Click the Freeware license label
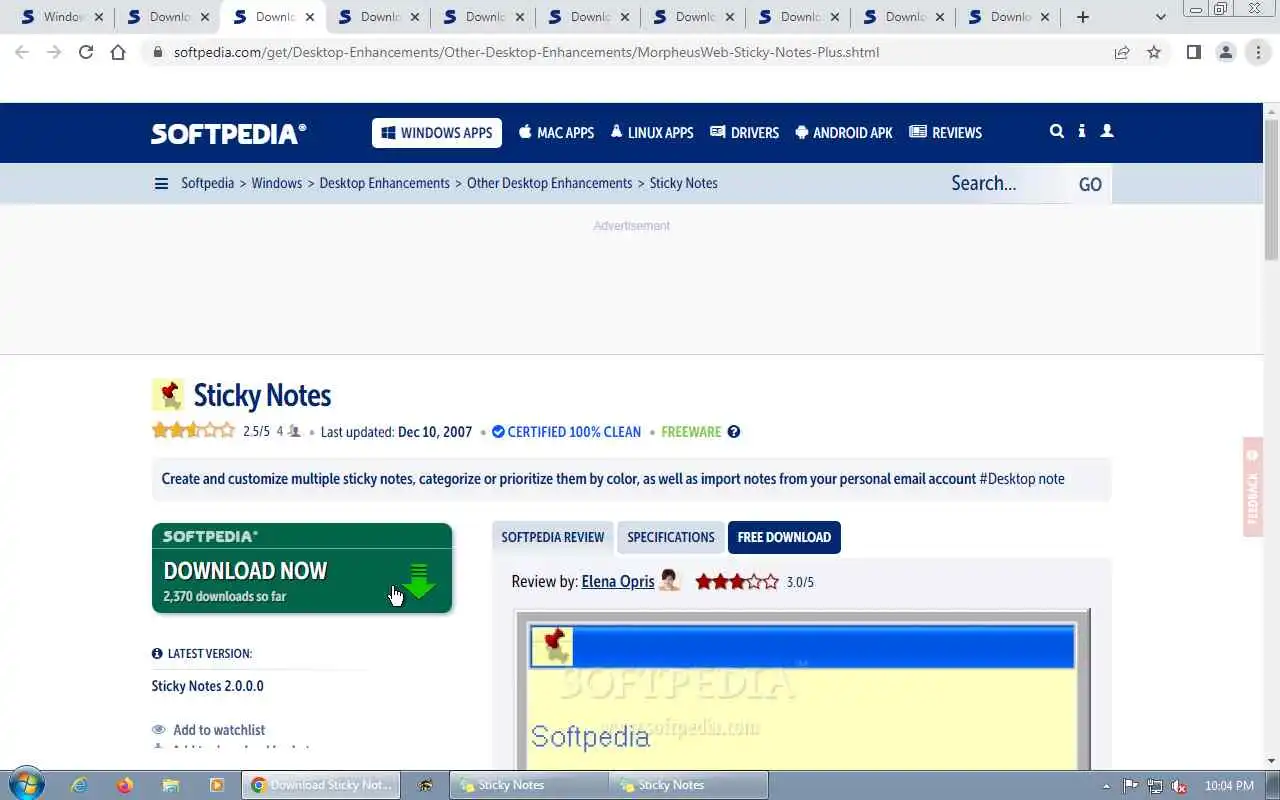 (691, 432)
